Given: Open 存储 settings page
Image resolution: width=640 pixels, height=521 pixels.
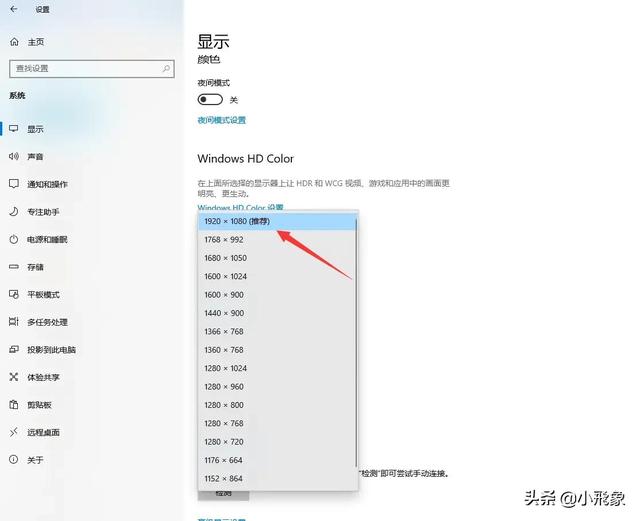Looking at the screenshot, I should click(35, 267).
